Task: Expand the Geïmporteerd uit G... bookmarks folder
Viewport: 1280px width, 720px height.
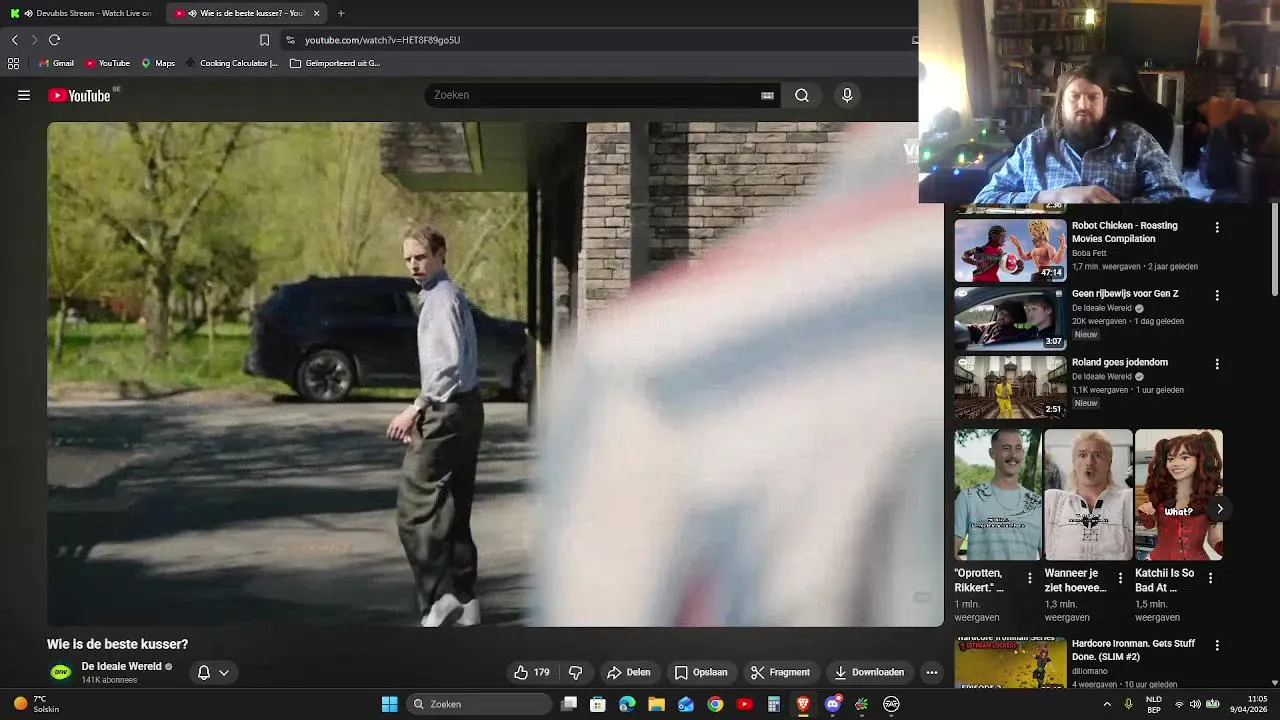Action: [x=335, y=63]
